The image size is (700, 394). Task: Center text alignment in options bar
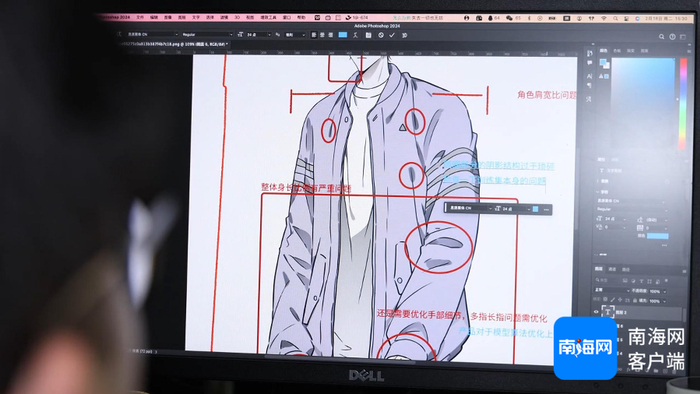[322, 35]
